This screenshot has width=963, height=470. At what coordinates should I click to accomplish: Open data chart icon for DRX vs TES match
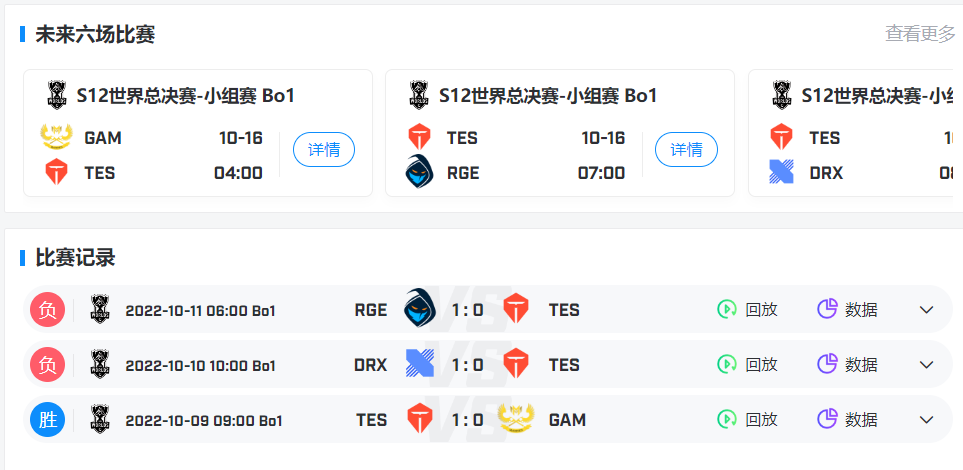coord(827,364)
